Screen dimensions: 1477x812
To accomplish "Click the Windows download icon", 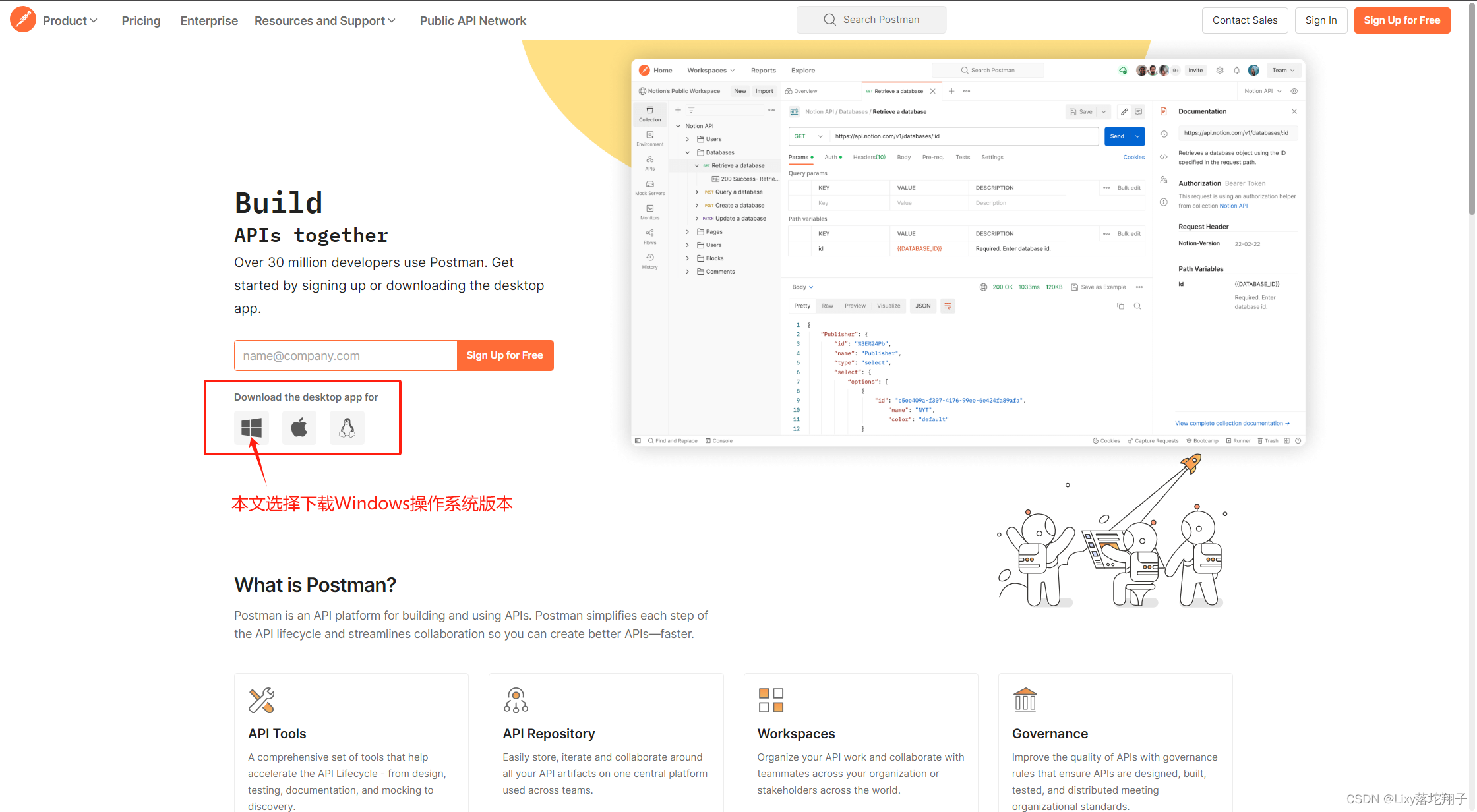I will click(251, 428).
